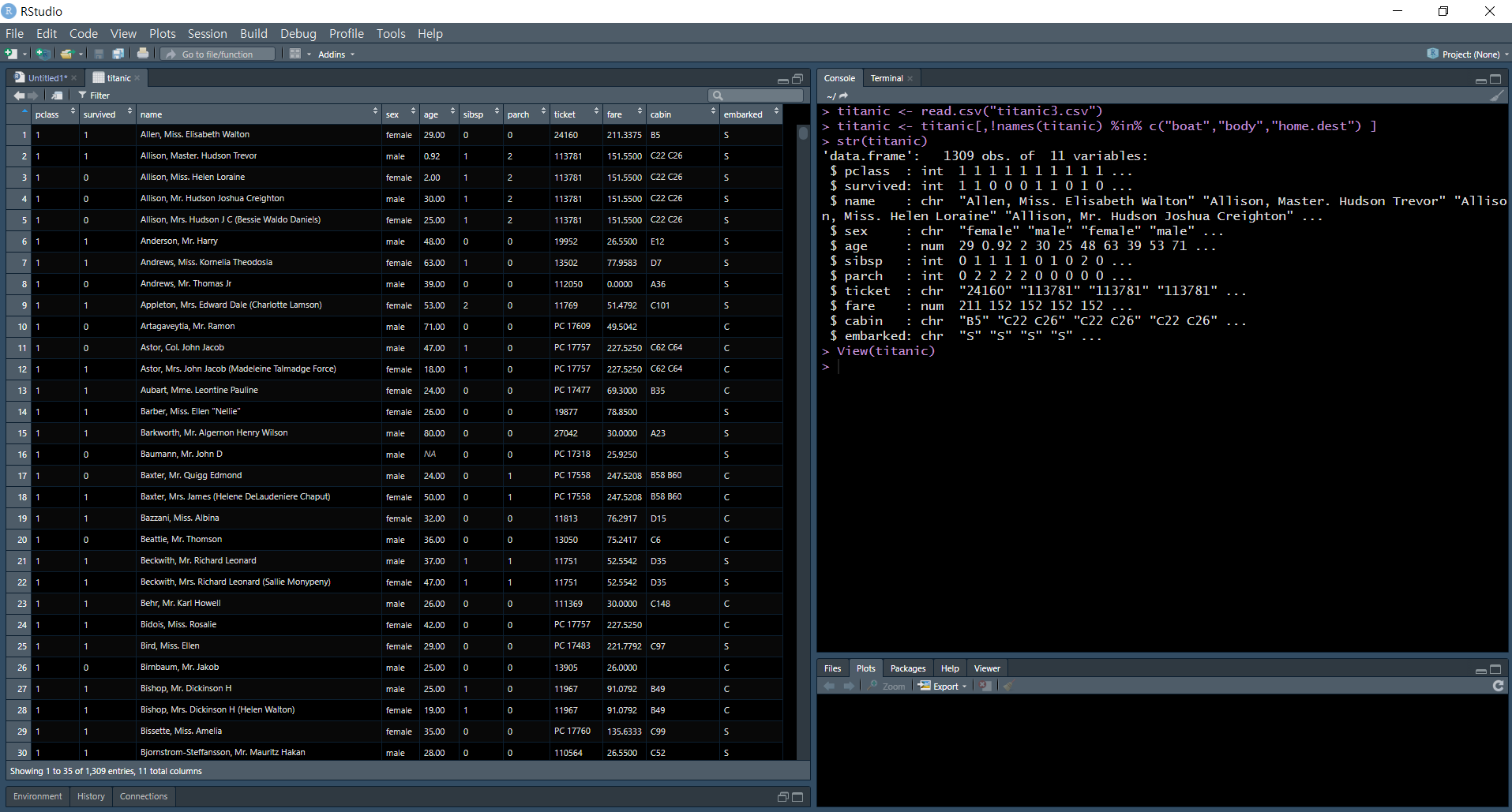Open the Debug menu

click(298, 33)
